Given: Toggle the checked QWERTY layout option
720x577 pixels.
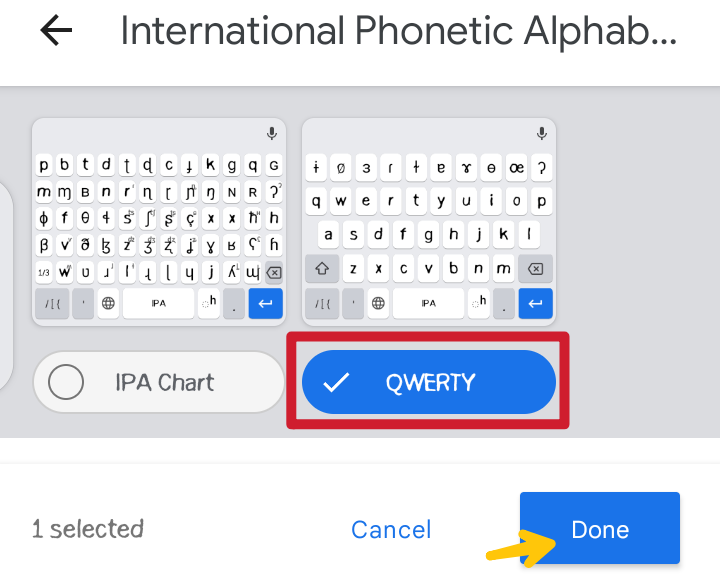Looking at the screenshot, I should click(429, 382).
